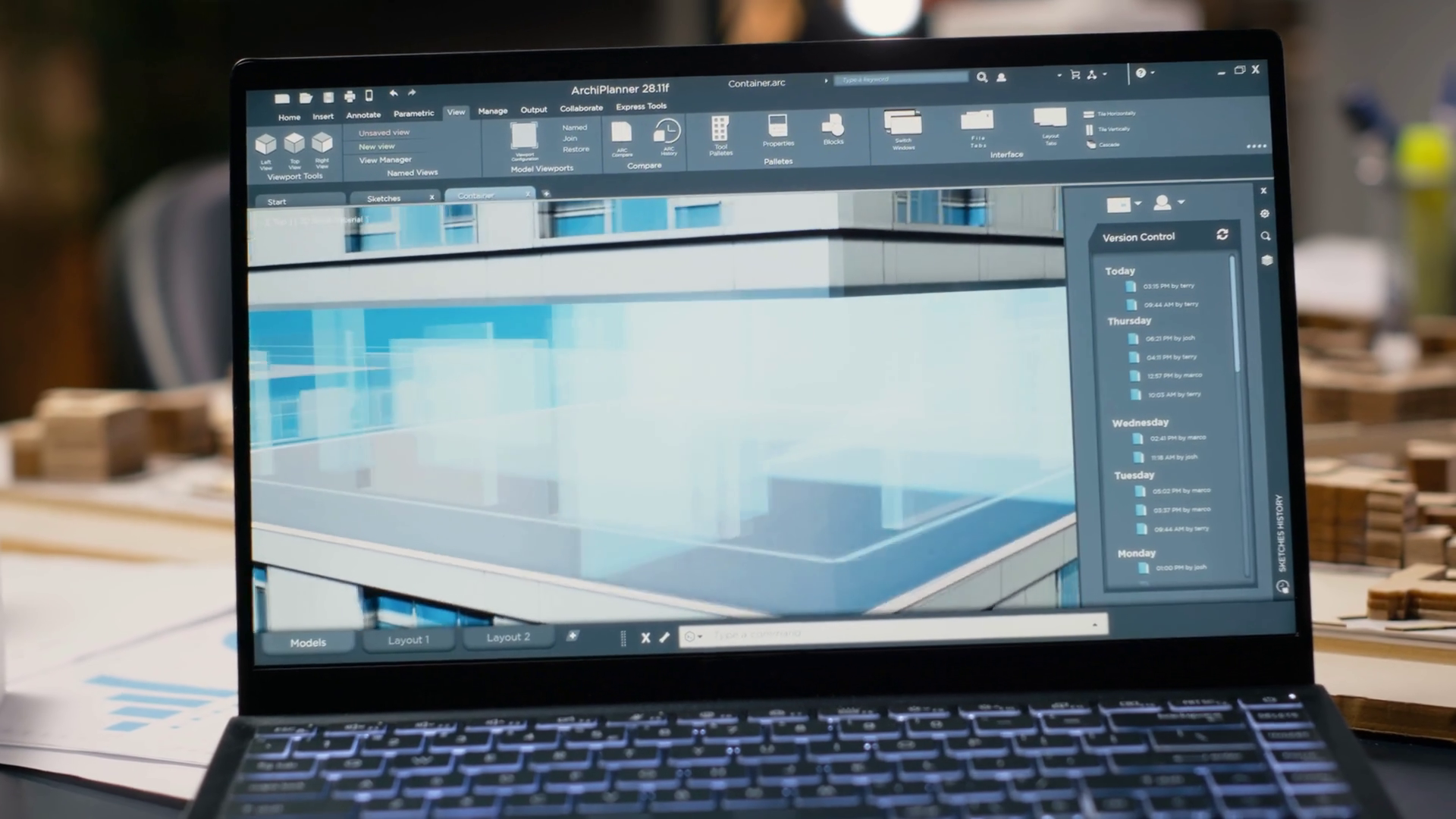Select the Left View cube icon
The image size is (1456, 819).
click(265, 144)
